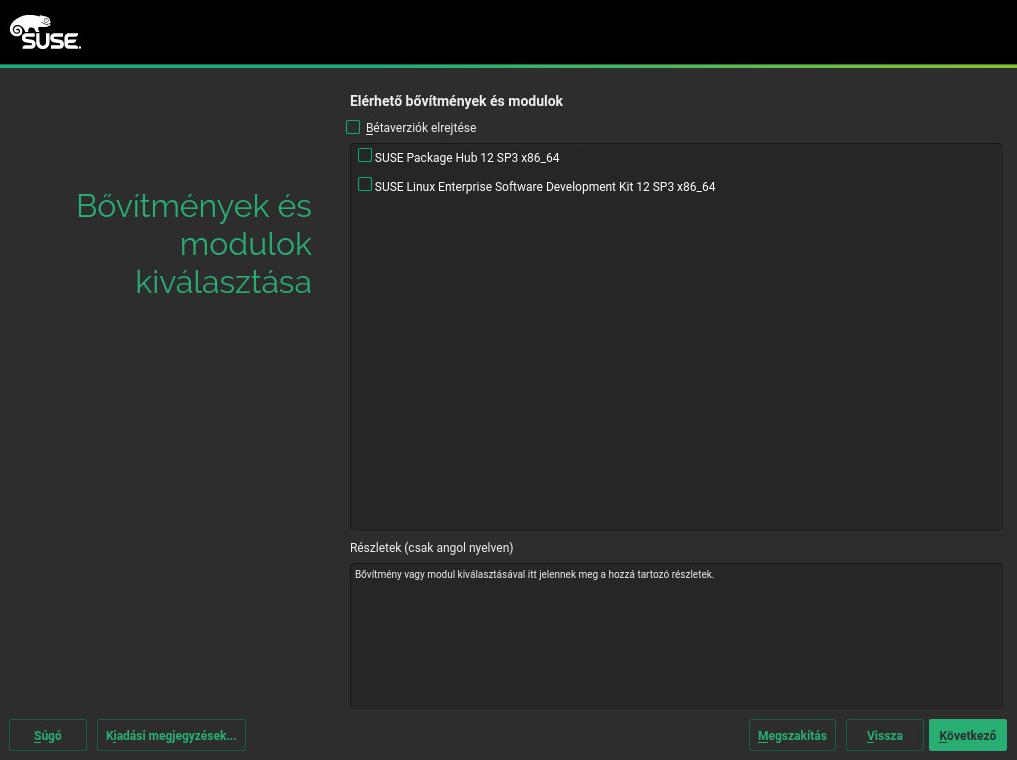Click the Bővítmény vagy modul kiválasztásával hint text
This screenshot has width=1017, height=760.
[x=534, y=575]
